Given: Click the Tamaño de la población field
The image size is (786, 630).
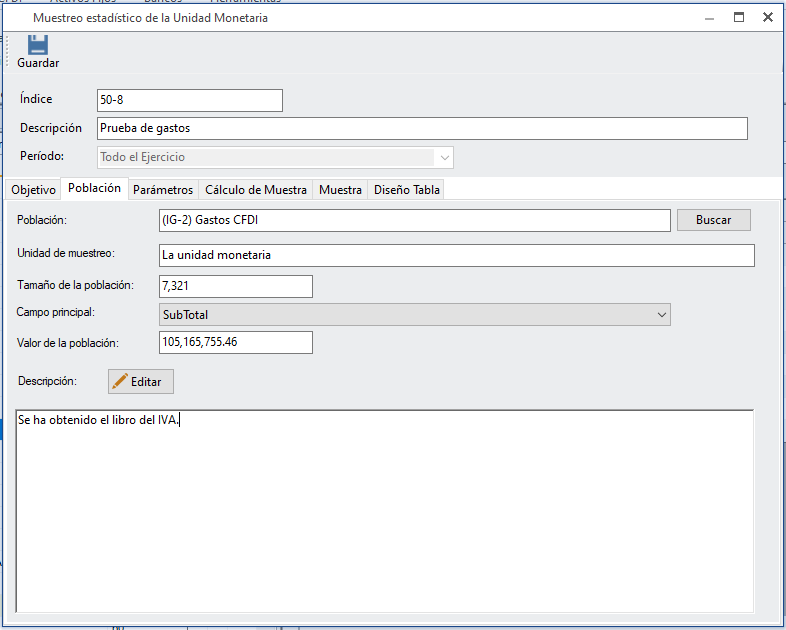Looking at the screenshot, I should point(235,287).
